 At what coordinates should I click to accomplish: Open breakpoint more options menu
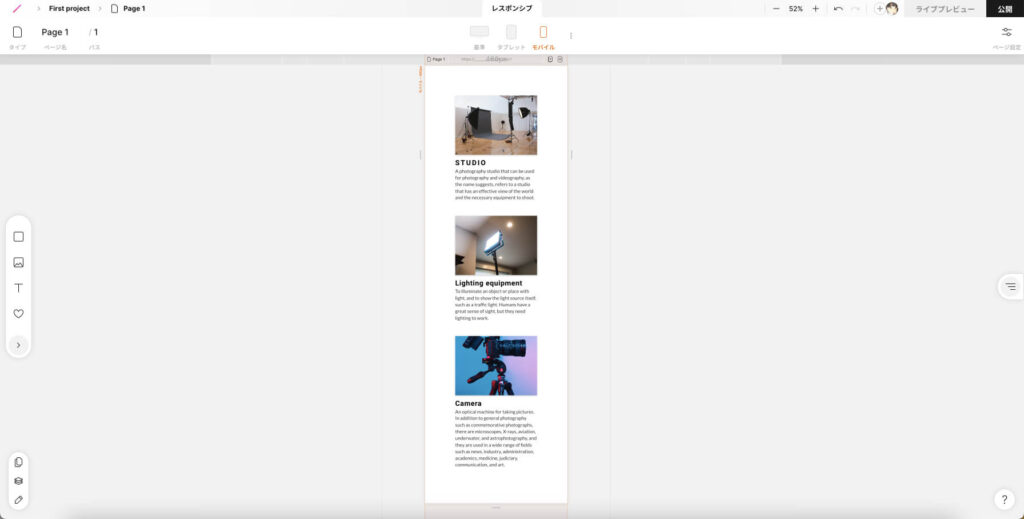pyautogui.click(x=571, y=36)
